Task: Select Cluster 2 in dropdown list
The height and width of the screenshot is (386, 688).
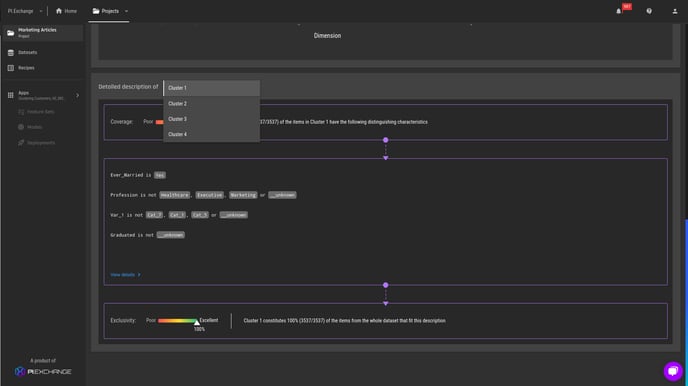Action: (211, 104)
